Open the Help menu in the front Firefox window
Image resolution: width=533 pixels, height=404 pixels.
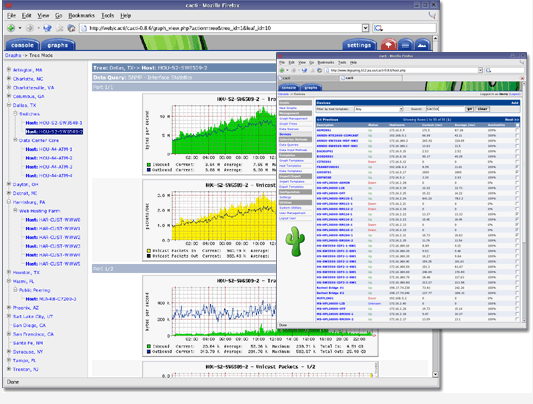354,63
